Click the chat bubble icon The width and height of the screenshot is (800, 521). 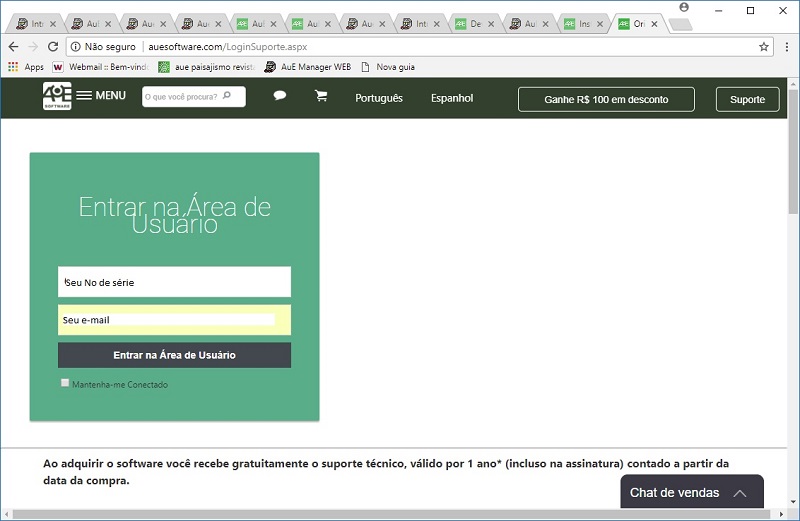[x=280, y=97]
